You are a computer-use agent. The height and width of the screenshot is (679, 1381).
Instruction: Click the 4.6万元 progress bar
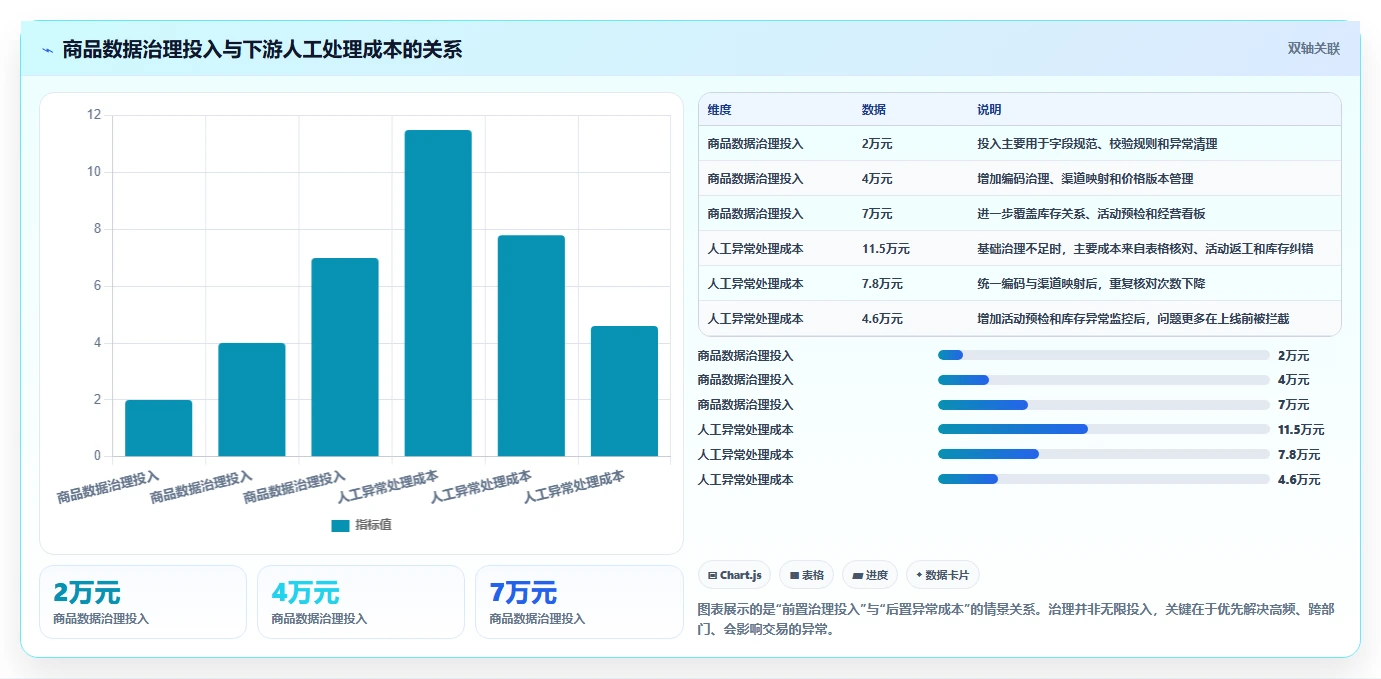(x=1104, y=479)
